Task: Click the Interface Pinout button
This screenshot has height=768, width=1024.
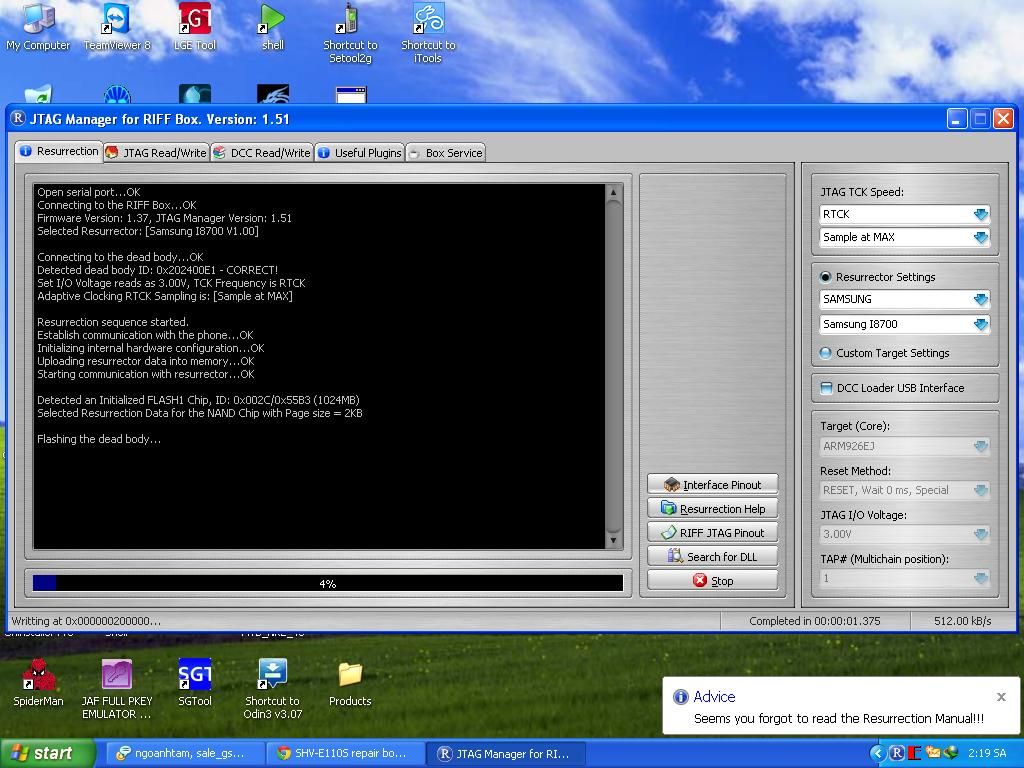Action: [712, 485]
